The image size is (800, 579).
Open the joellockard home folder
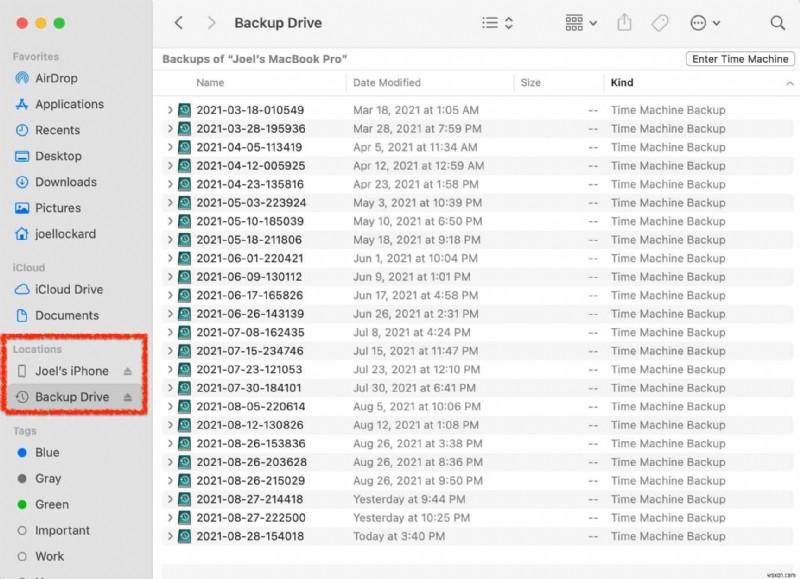[55, 234]
